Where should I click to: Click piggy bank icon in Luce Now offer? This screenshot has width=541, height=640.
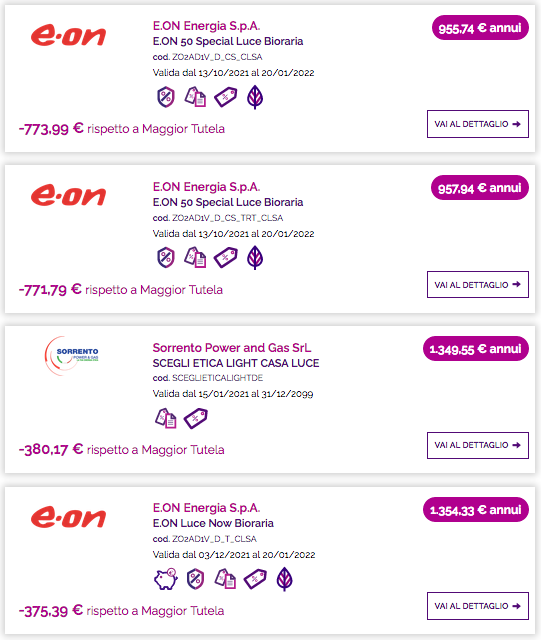[x=166, y=579]
